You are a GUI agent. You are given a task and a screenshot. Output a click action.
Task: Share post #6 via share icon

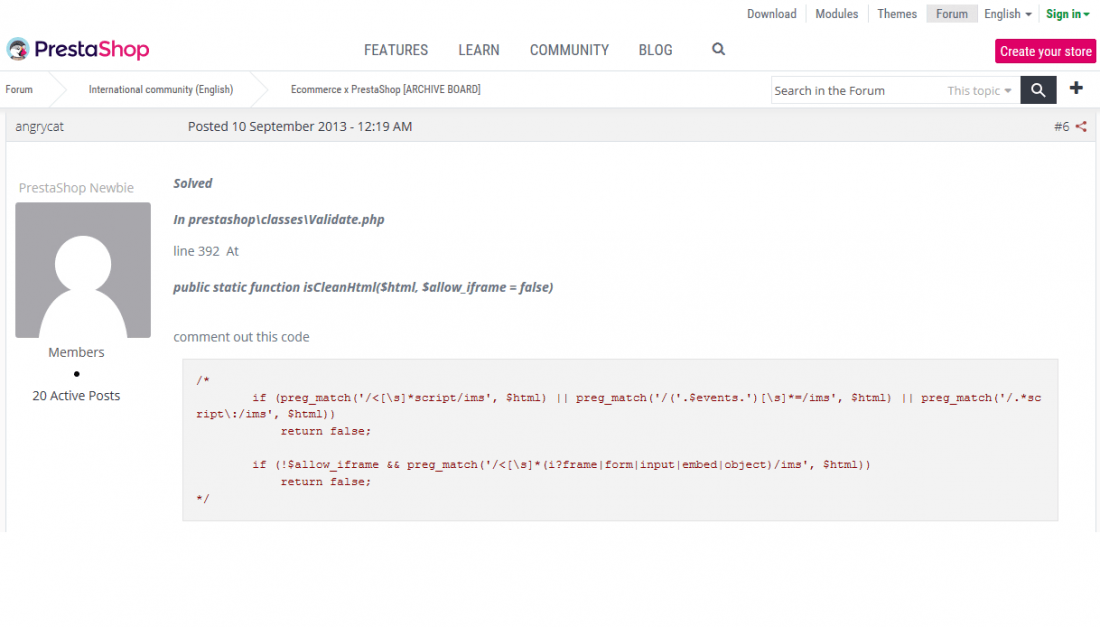1081,127
